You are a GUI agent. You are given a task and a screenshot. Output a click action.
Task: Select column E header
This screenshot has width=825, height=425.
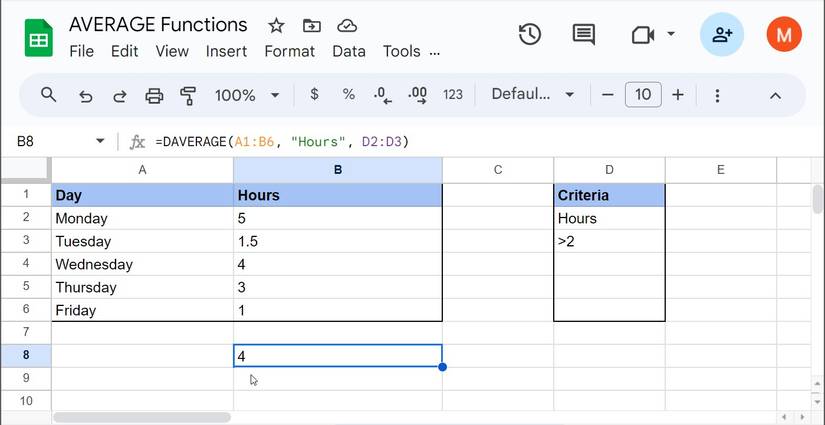721,170
